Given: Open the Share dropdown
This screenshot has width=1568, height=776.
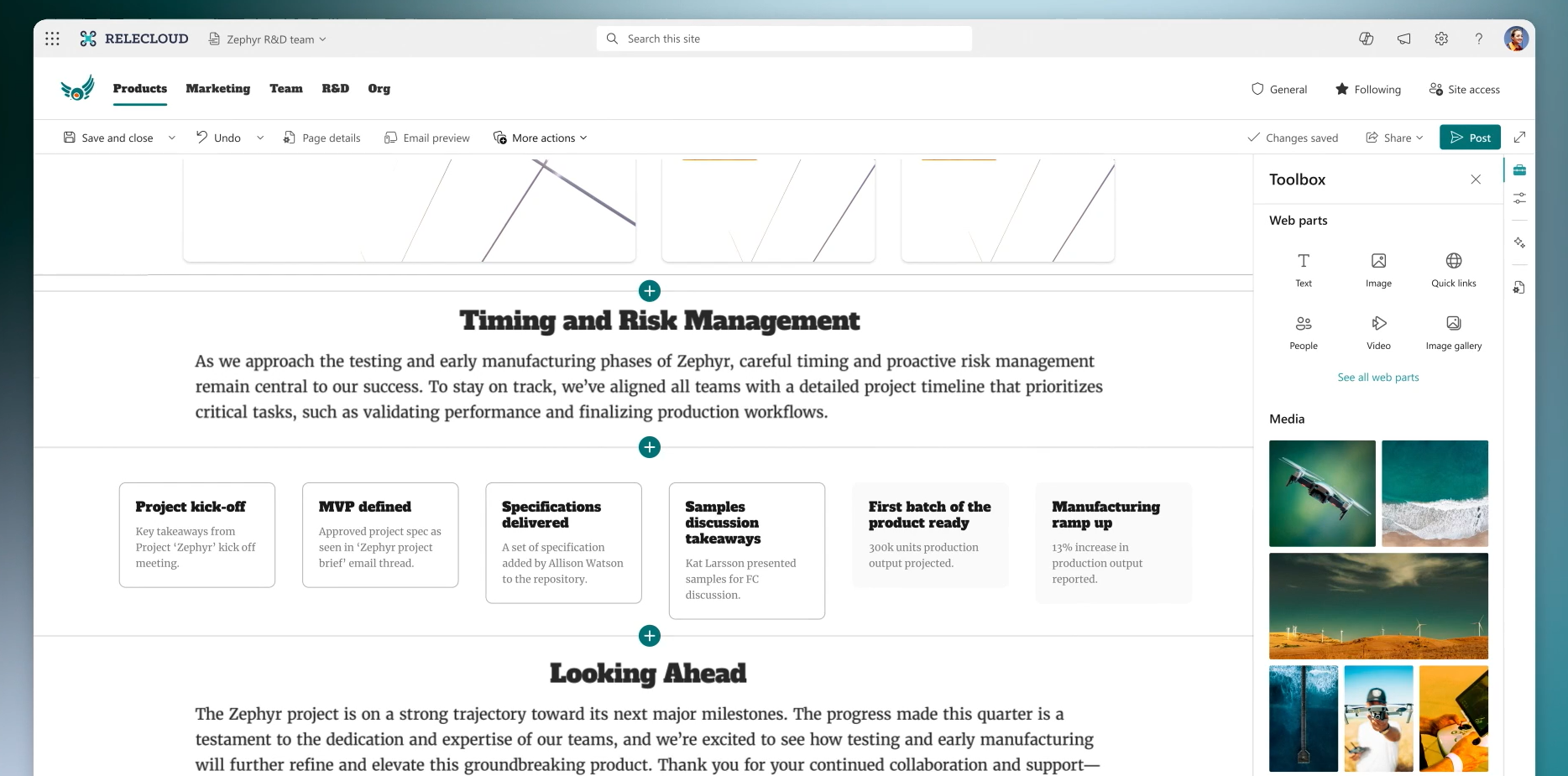Looking at the screenshot, I should coord(1394,138).
